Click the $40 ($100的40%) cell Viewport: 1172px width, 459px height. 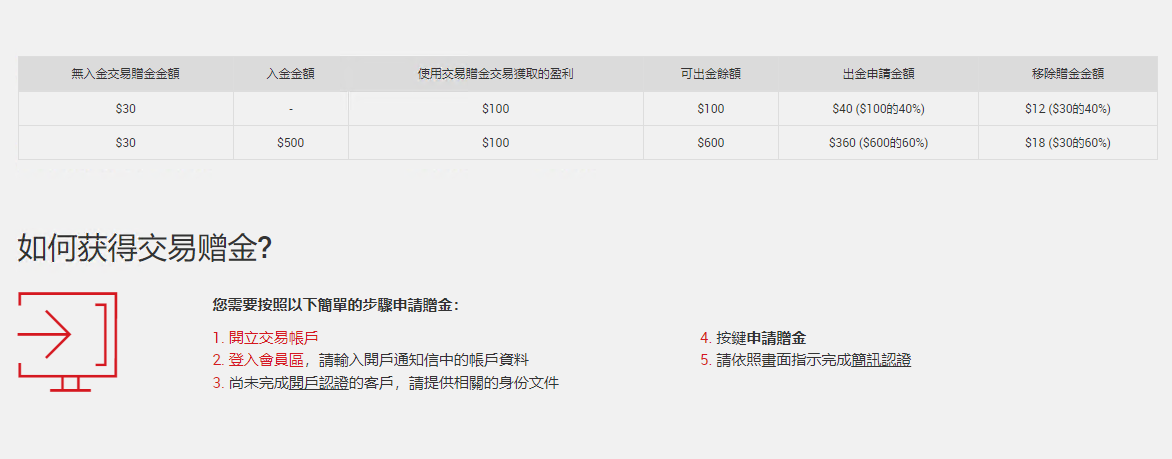(878, 109)
